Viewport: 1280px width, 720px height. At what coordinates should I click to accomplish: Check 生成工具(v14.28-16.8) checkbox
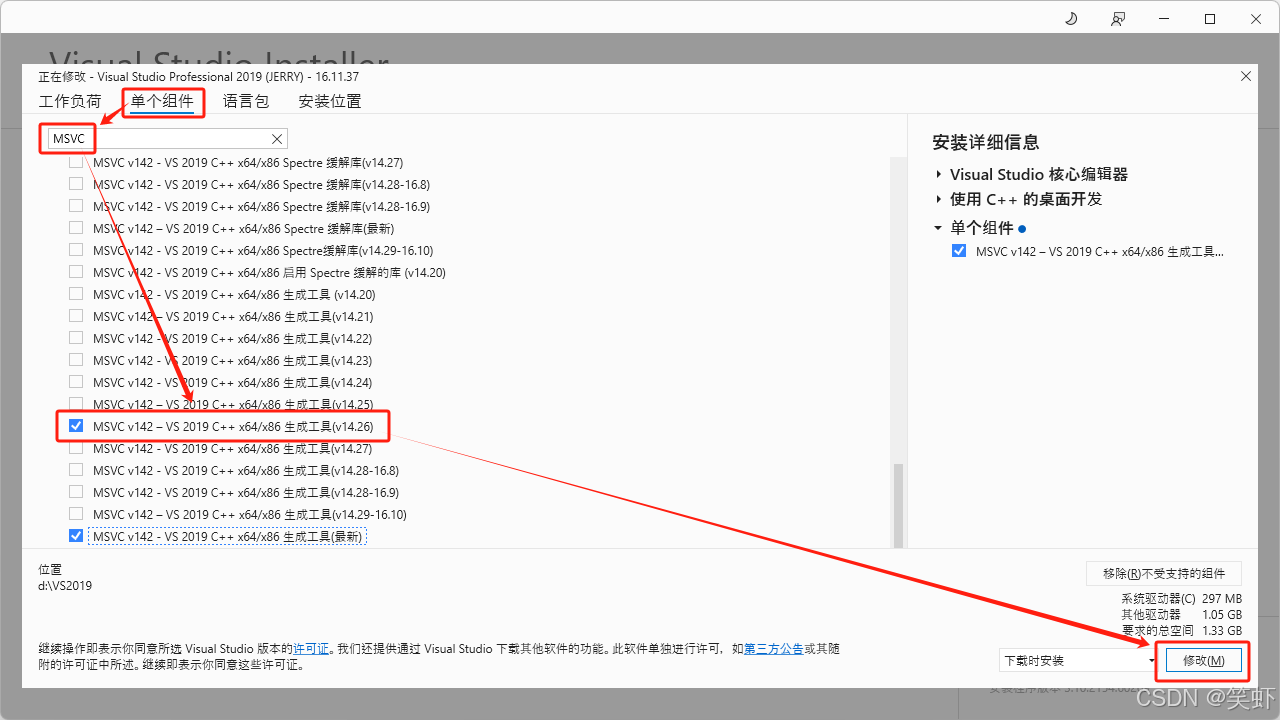76,470
